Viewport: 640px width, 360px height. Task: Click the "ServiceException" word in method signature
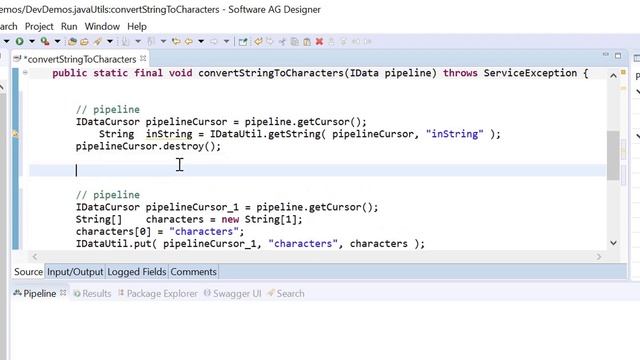(x=530, y=73)
